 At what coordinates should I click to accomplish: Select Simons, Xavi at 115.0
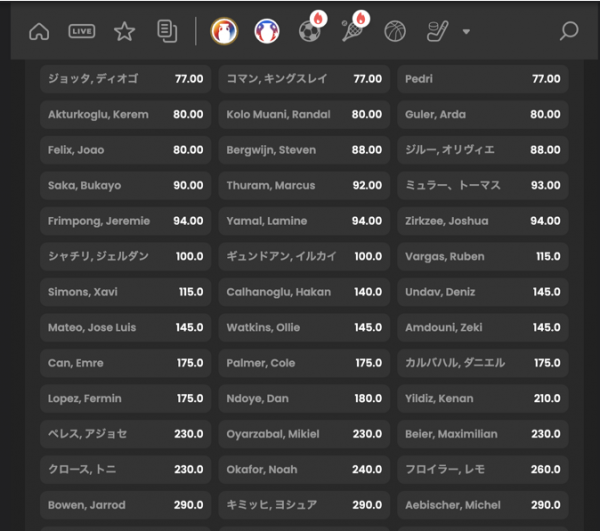(126, 292)
